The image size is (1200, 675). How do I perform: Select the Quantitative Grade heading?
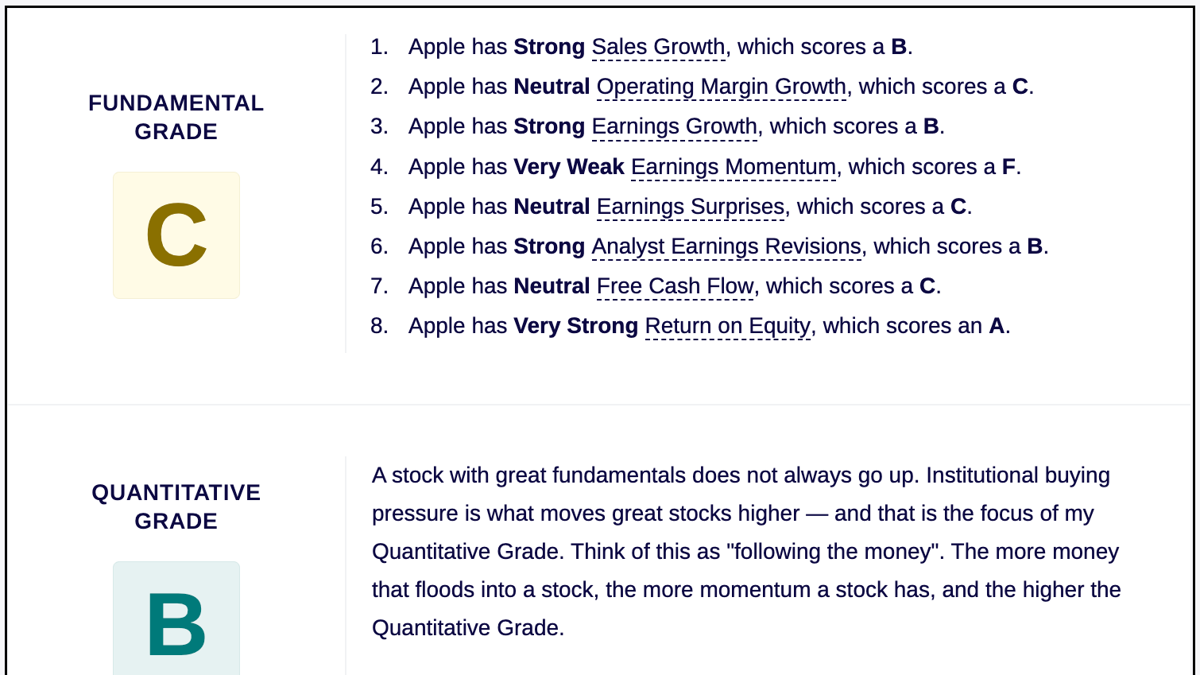pos(176,507)
